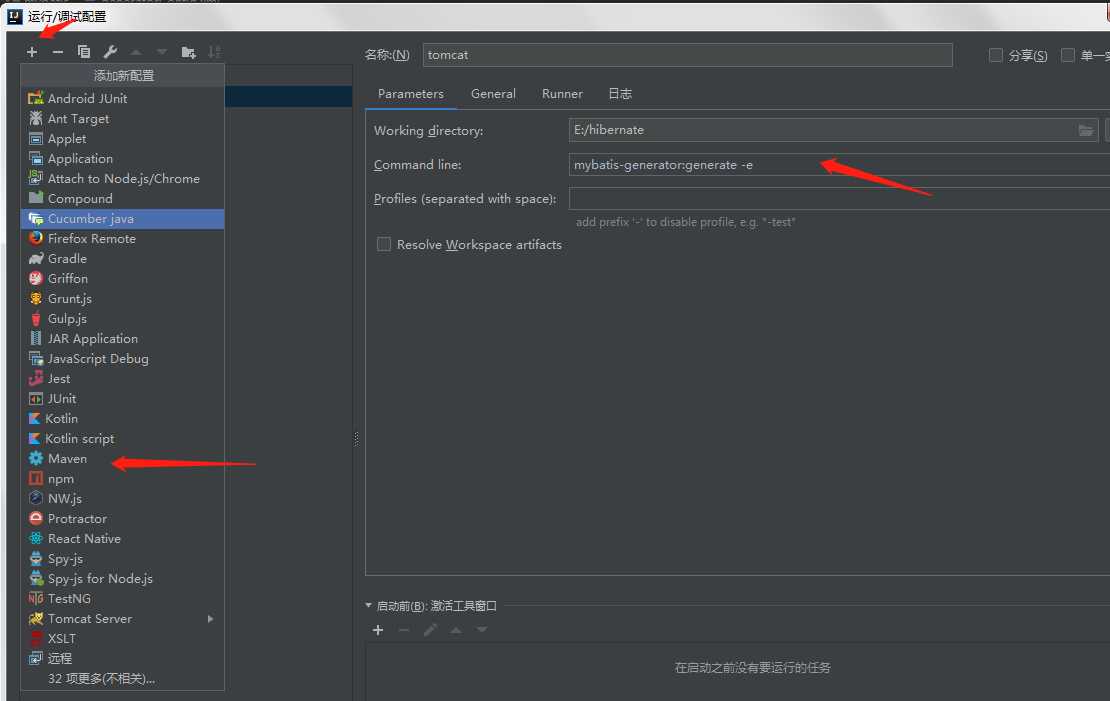Screen dimensions: 1110x701
Task: Choose Applet configuration type
Action: pos(122,139)
